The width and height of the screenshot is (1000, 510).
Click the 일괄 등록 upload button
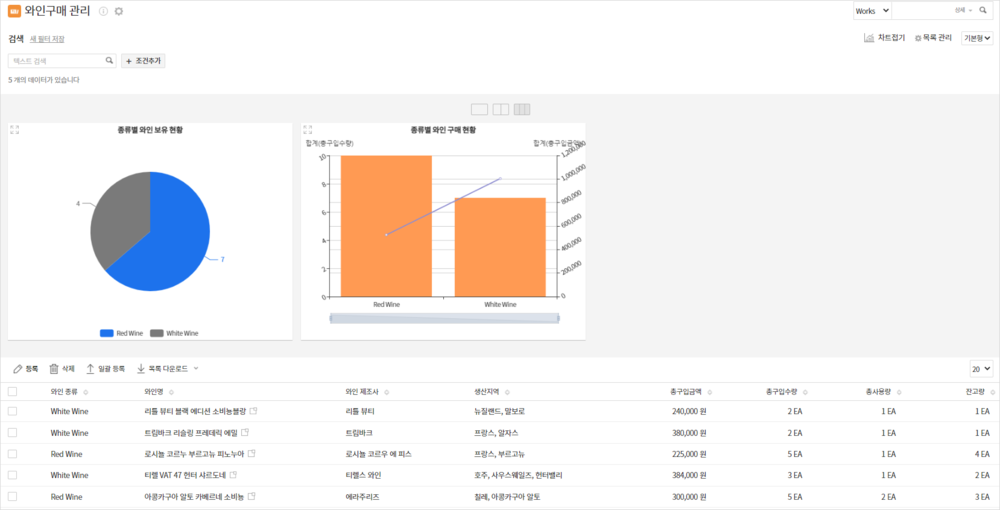tap(105, 368)
